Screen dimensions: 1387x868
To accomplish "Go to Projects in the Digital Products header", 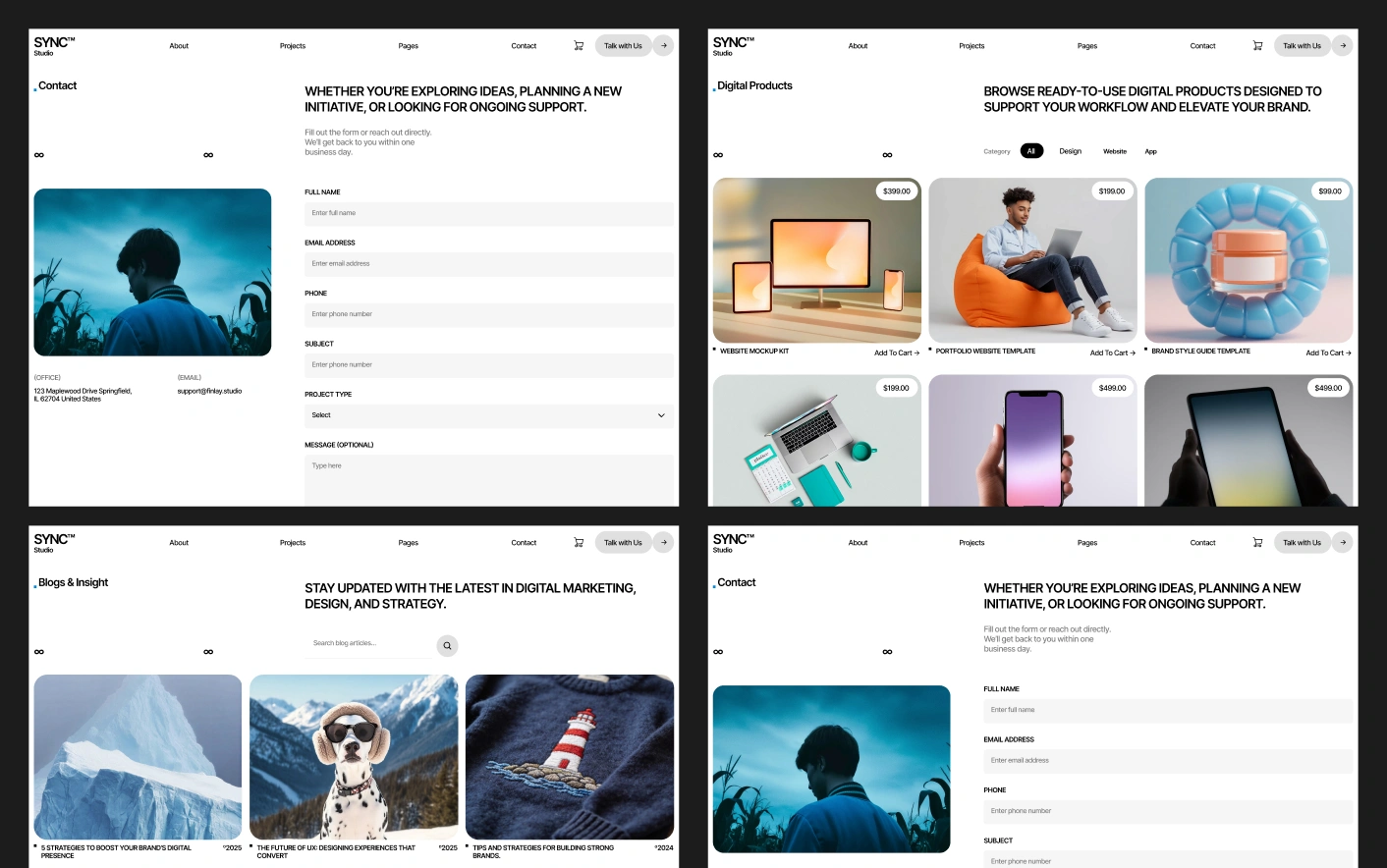I will pyautogui.click(x=971, y=46).
